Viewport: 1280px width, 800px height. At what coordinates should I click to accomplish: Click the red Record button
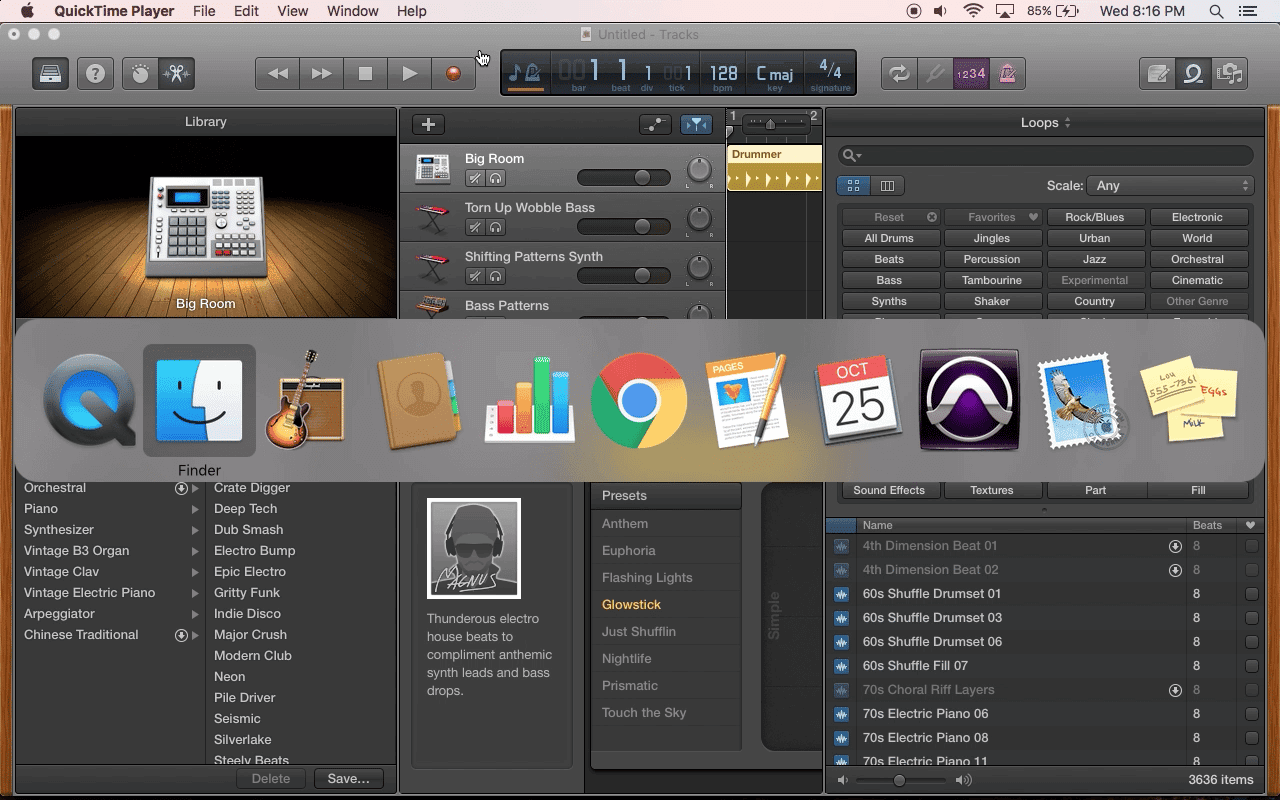click(454, 73)
